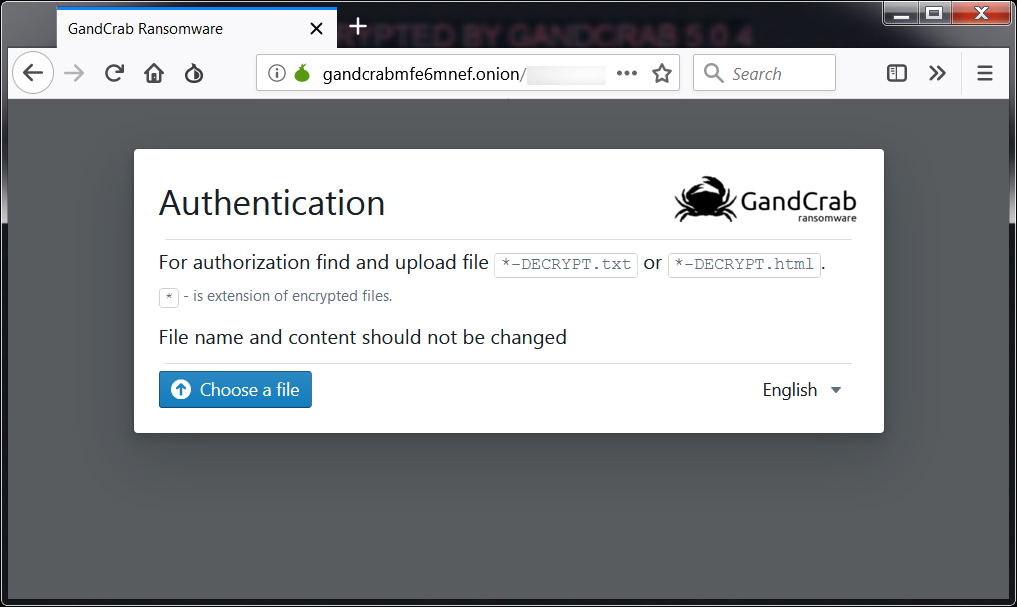Toggle the sidebar view icon

pos(896,73)
